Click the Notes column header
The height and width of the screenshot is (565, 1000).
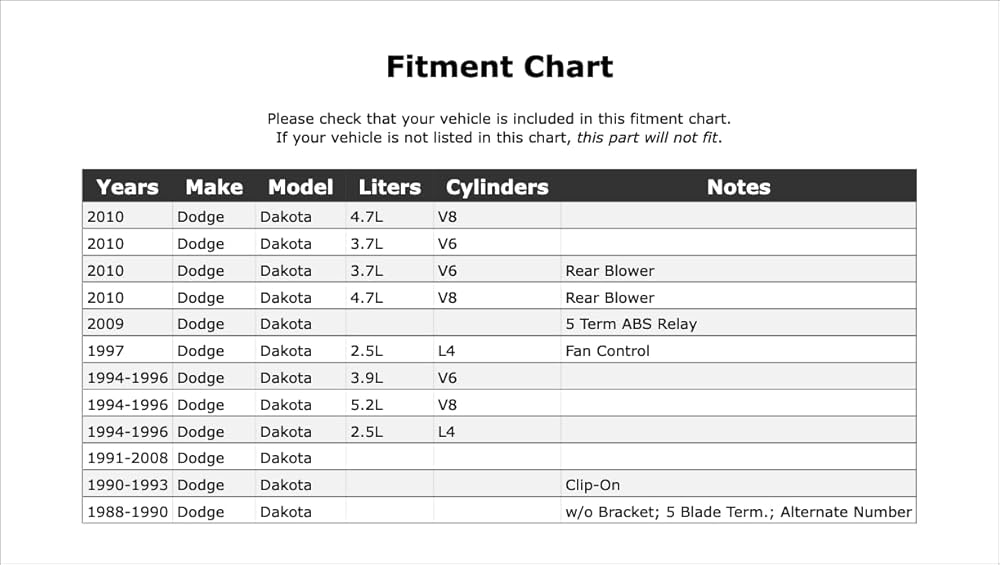click(739, 187)
